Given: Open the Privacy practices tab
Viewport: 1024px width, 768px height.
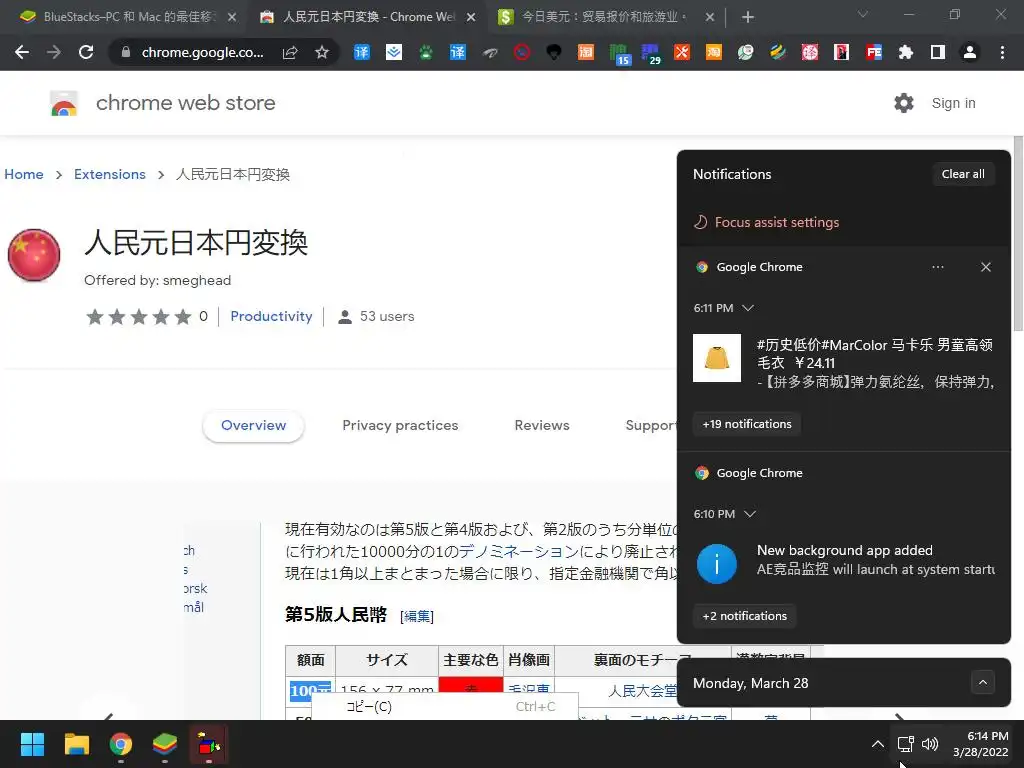Looking at the screenshot, I should 400,426.
